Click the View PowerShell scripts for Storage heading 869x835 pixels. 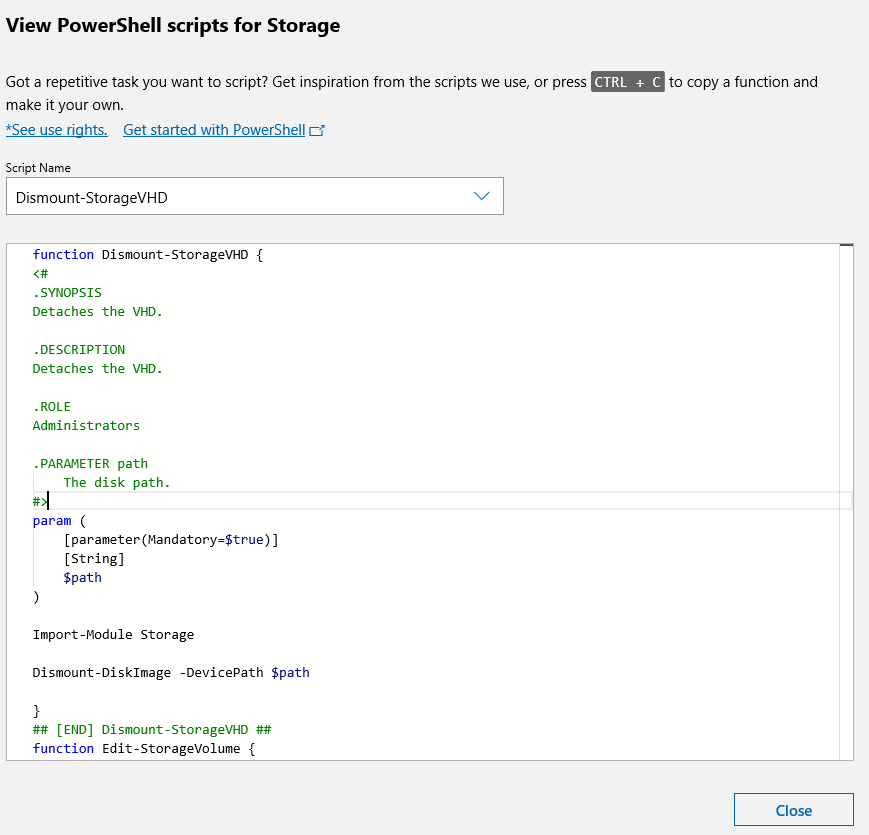pos(173,25)
